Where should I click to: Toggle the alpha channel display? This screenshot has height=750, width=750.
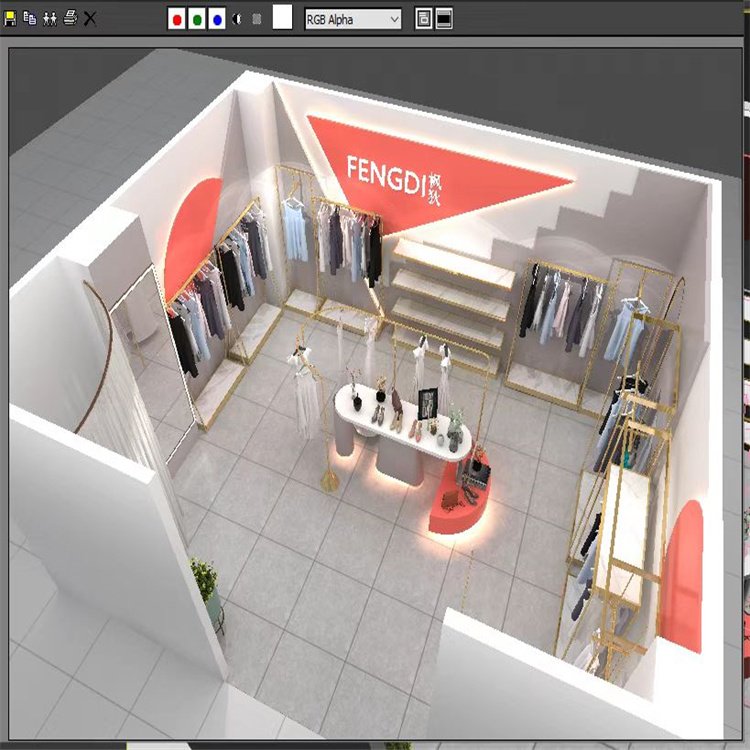pos(237,19)
